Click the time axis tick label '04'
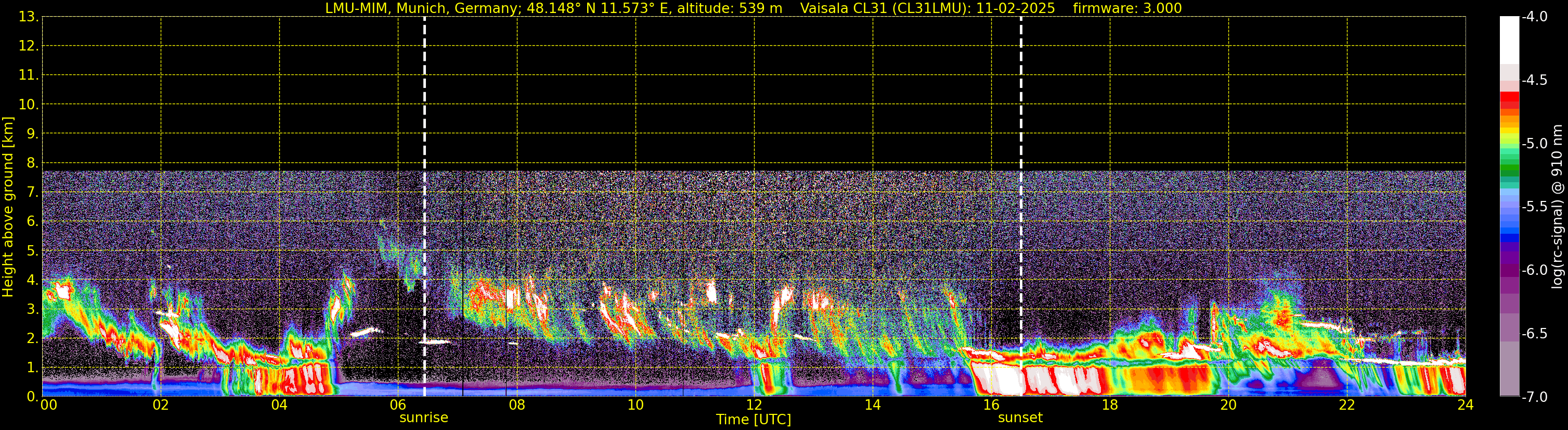 pos(279,405)
